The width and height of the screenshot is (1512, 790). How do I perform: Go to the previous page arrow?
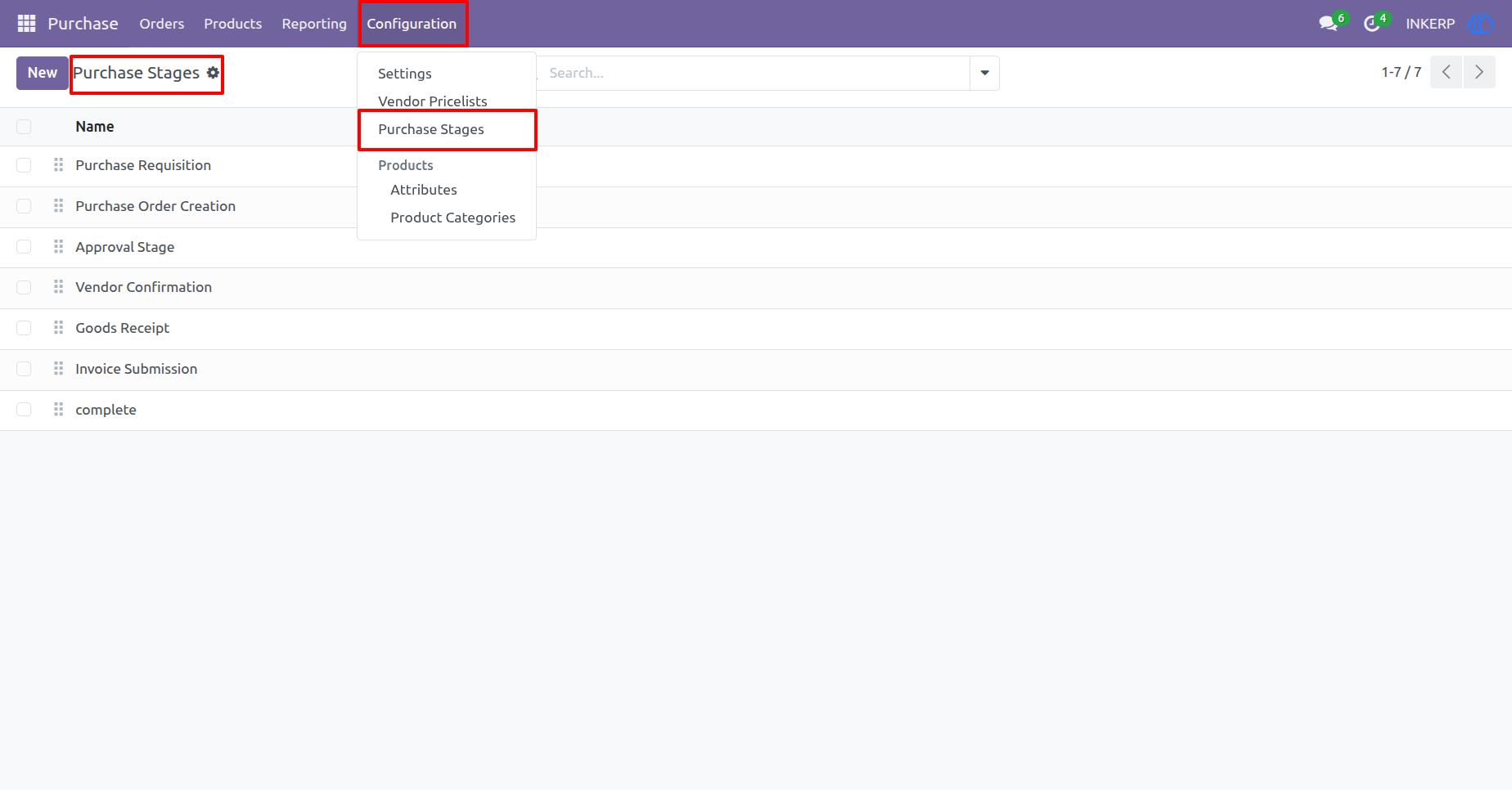1447,72
